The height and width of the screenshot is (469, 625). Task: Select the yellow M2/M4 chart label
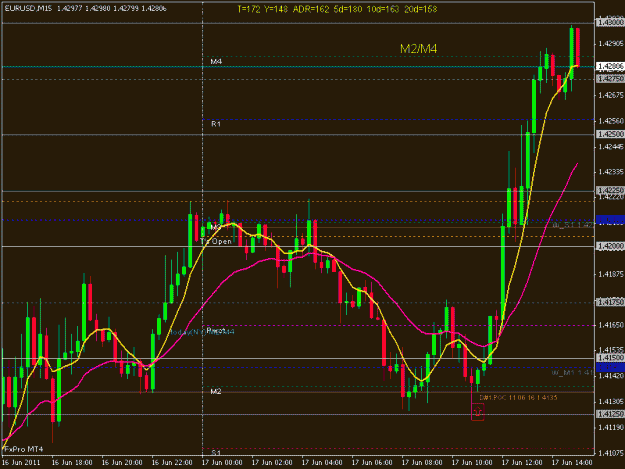(x=419, y=49)
